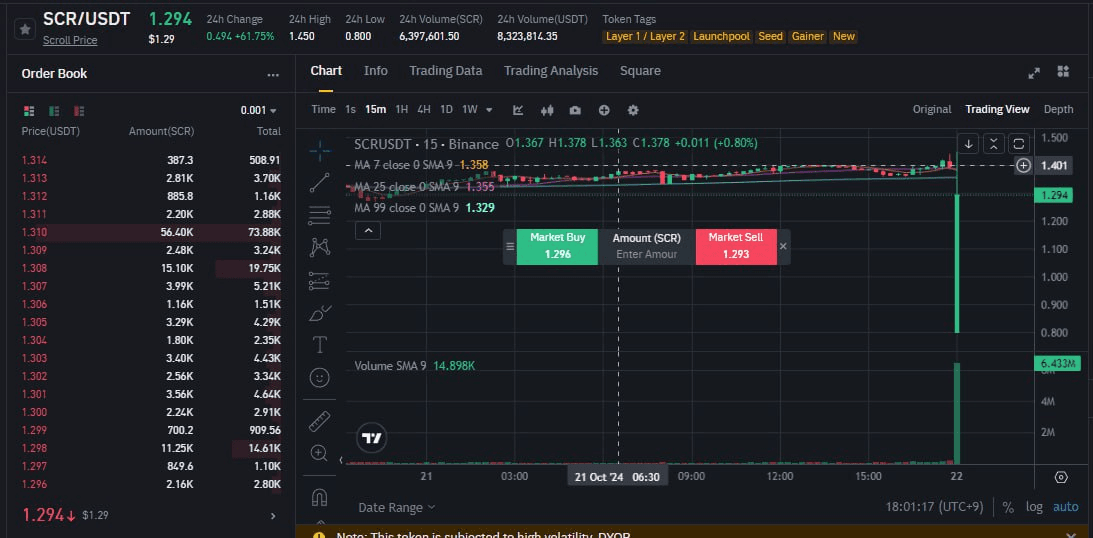This screenshot has height=538, width=1093.
Task: Select the 1s interval
Action: coord(351,109)
